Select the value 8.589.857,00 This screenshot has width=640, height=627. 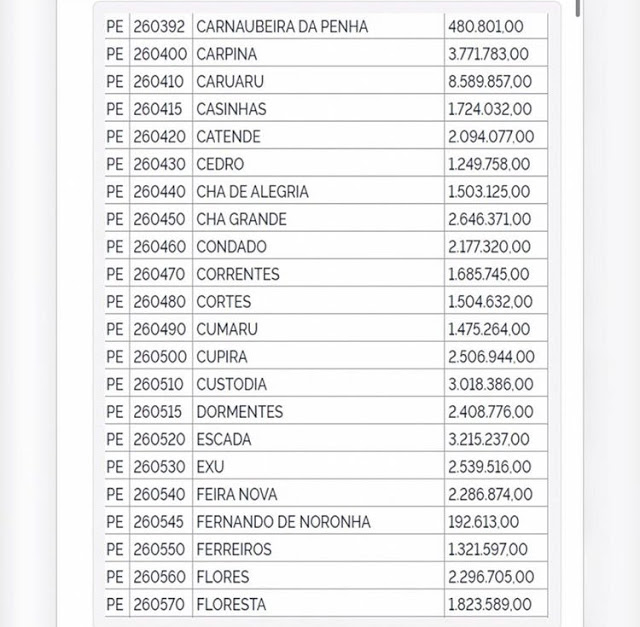(490, 81)
